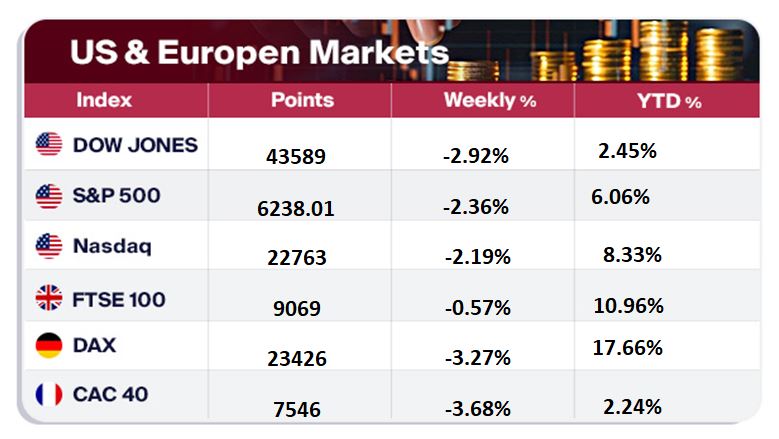Click the German flag beside DAX

tap(49, 346)
